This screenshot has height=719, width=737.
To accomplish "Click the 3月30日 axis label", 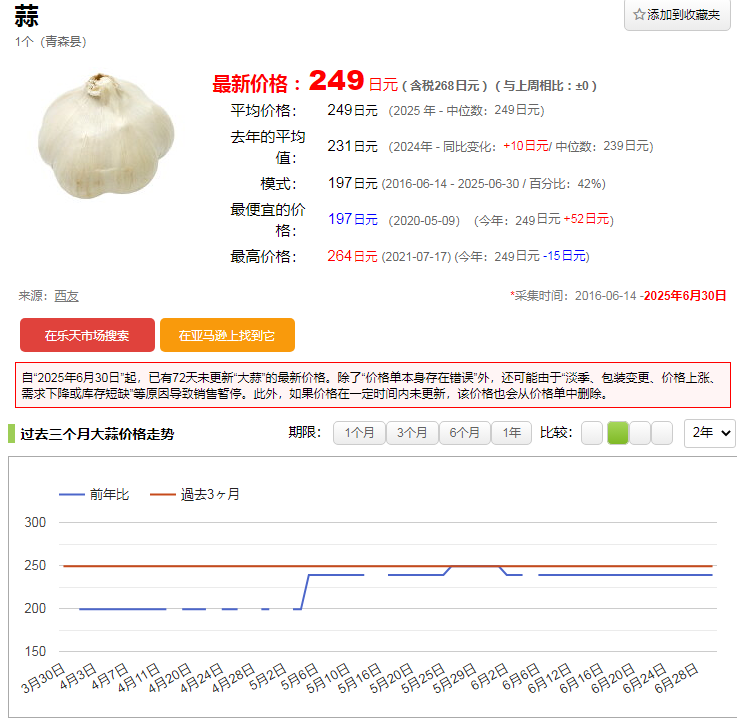I will coord(43,678).
